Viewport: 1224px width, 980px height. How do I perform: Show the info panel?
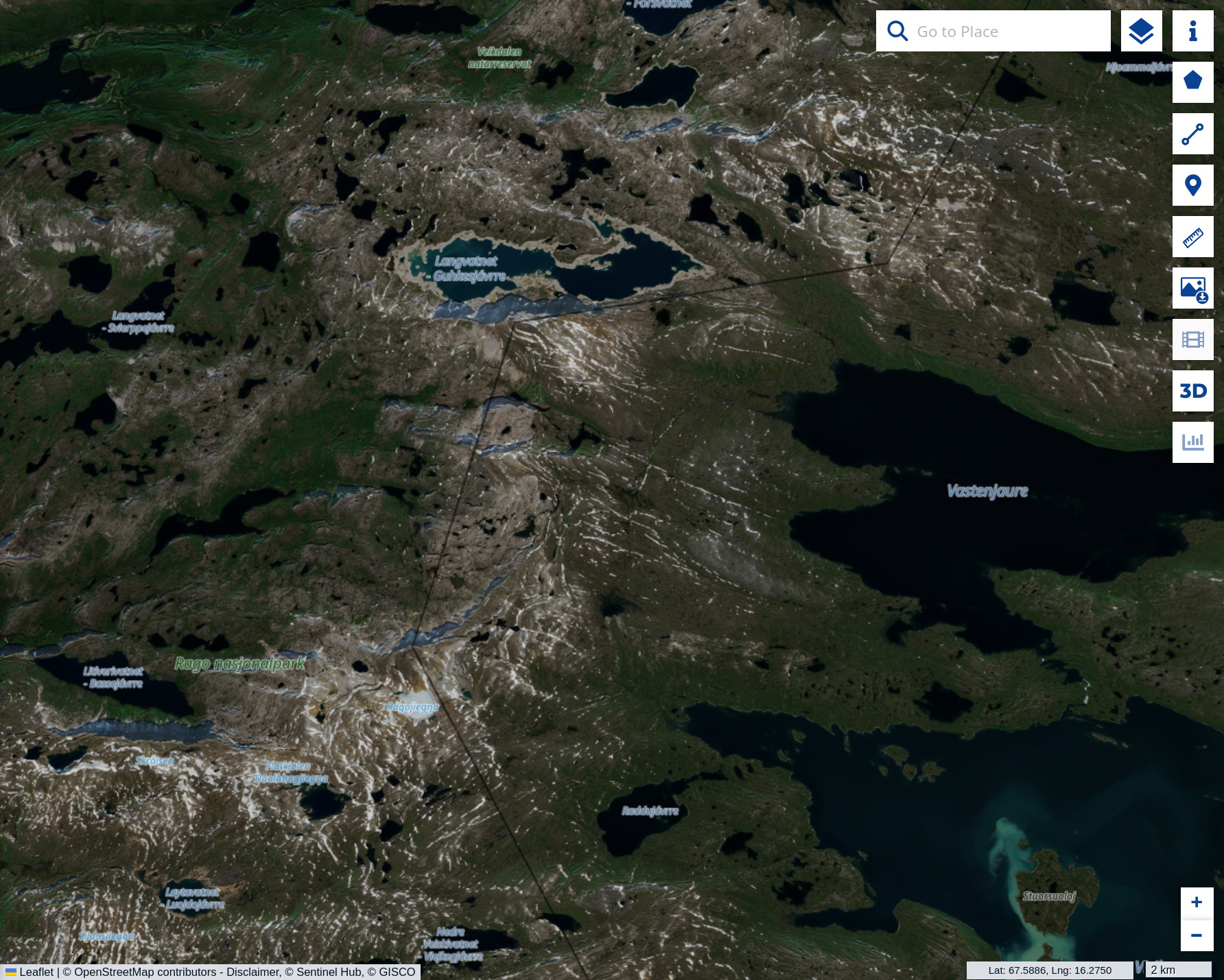click(x=1192, y=31)
